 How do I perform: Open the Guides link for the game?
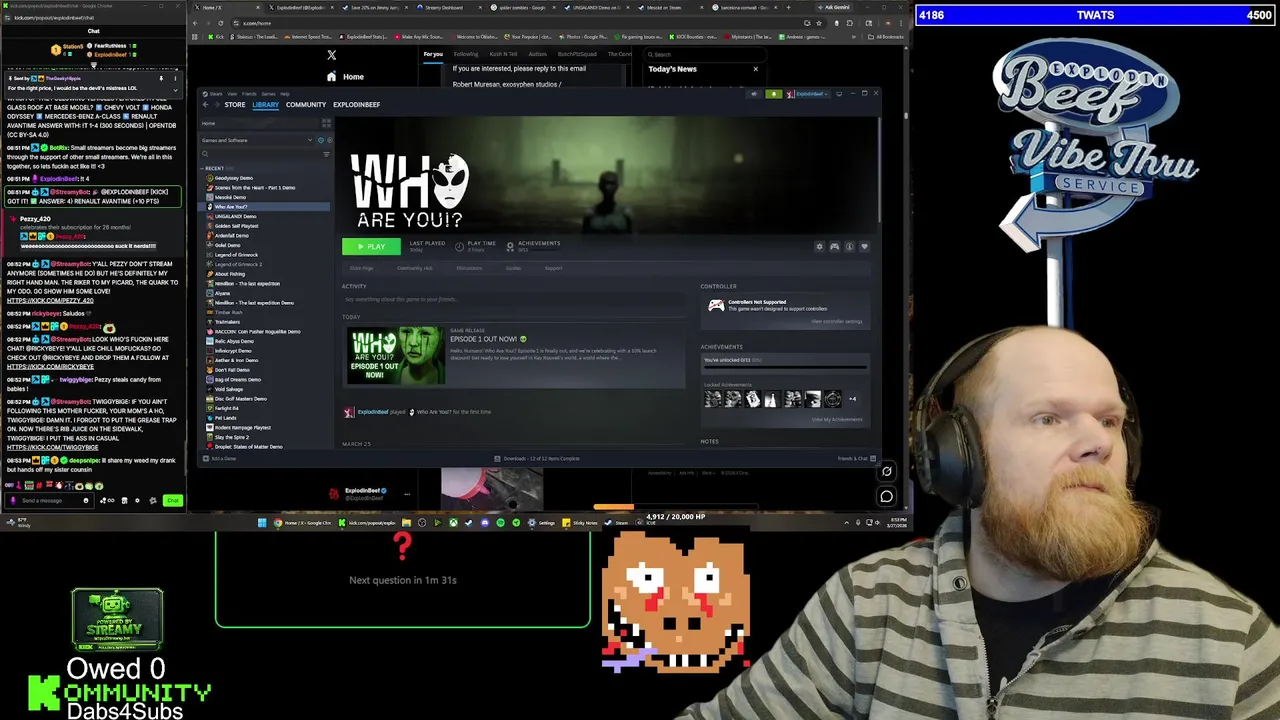(513, 268)
